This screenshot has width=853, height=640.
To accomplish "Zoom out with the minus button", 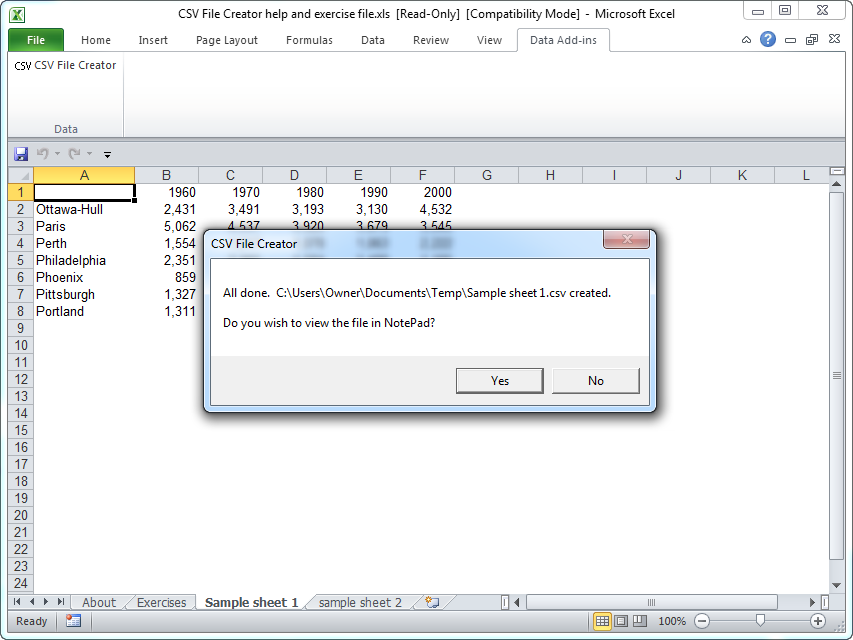I will point(702,621).
